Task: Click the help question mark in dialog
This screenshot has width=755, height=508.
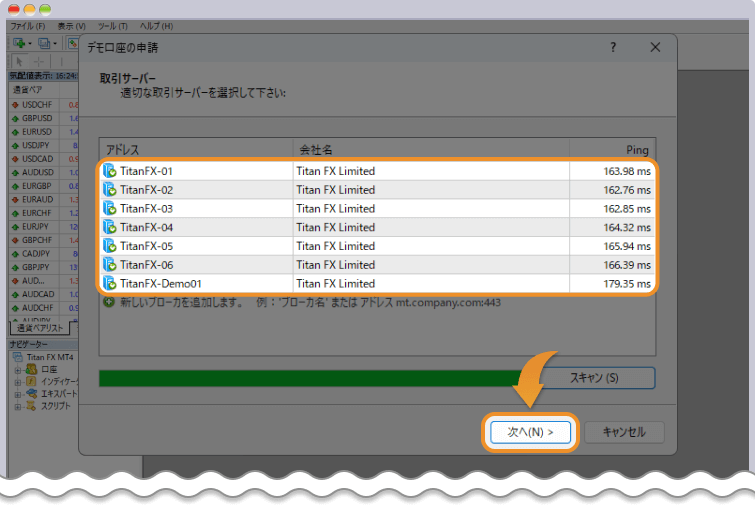Action: tap(613, 47)
